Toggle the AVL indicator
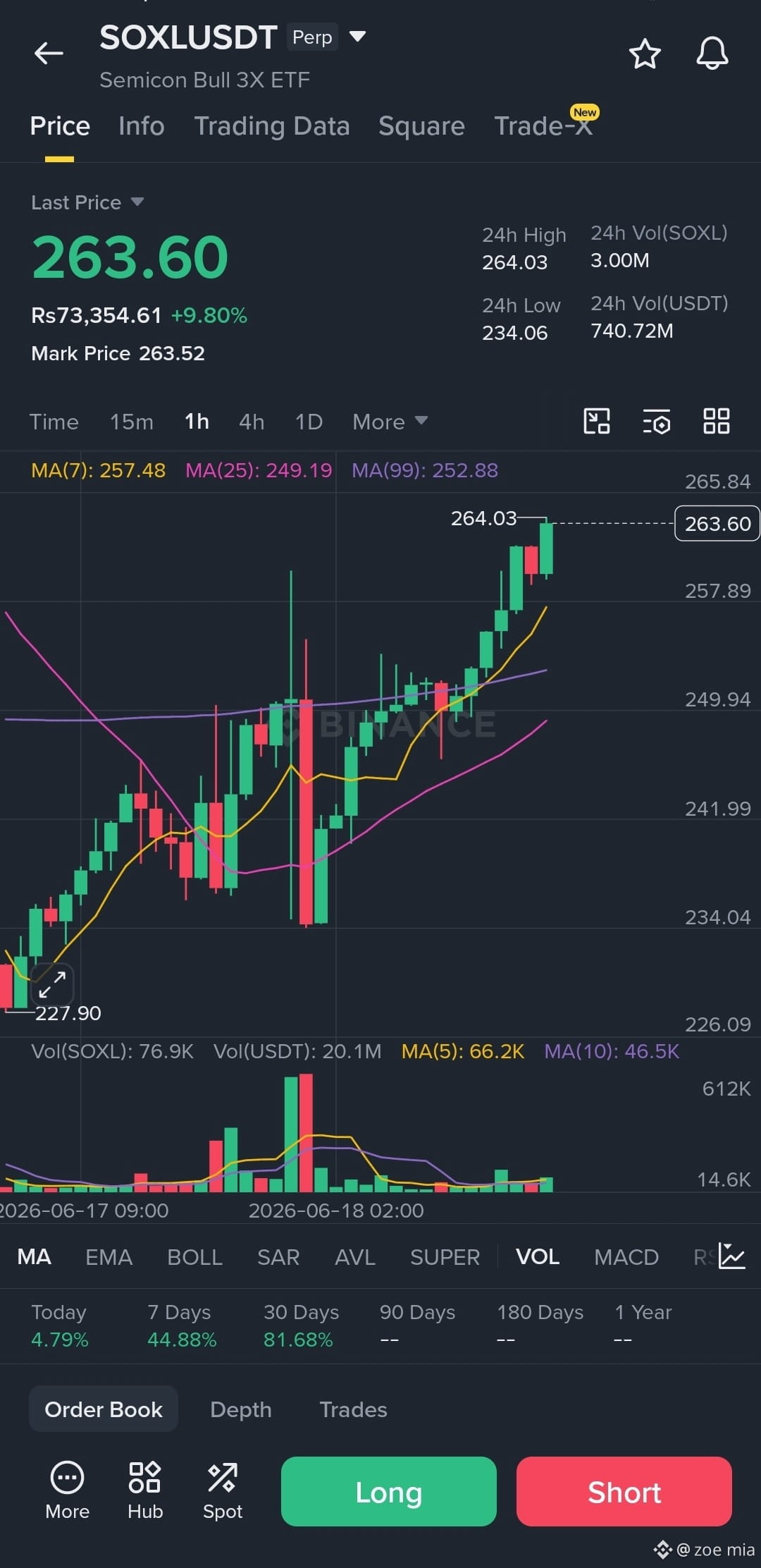 tap(355, 1256)
